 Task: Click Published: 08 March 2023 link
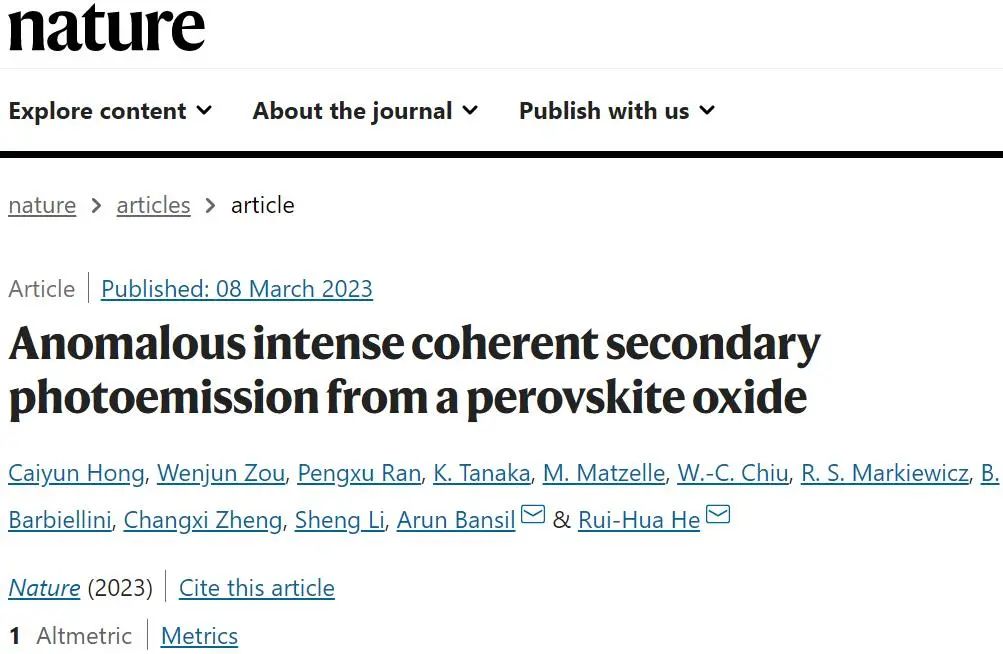click(237, 289)
